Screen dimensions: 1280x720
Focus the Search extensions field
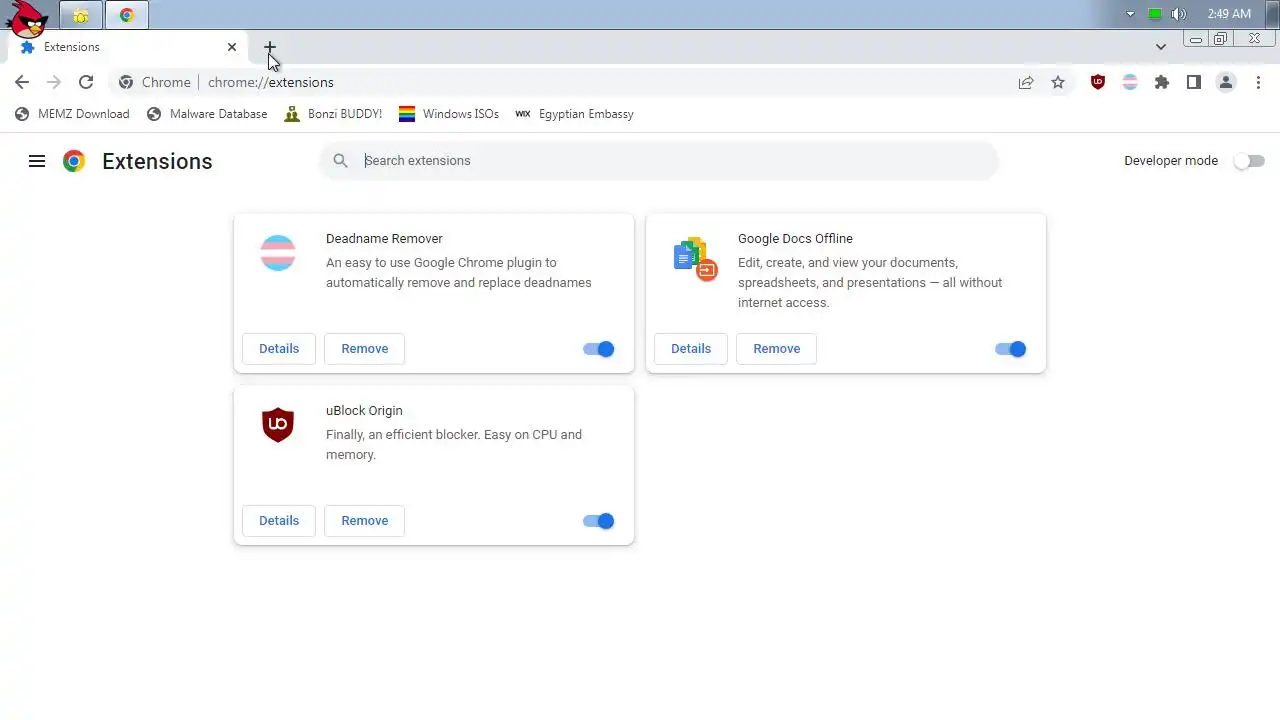click(660, 161)
